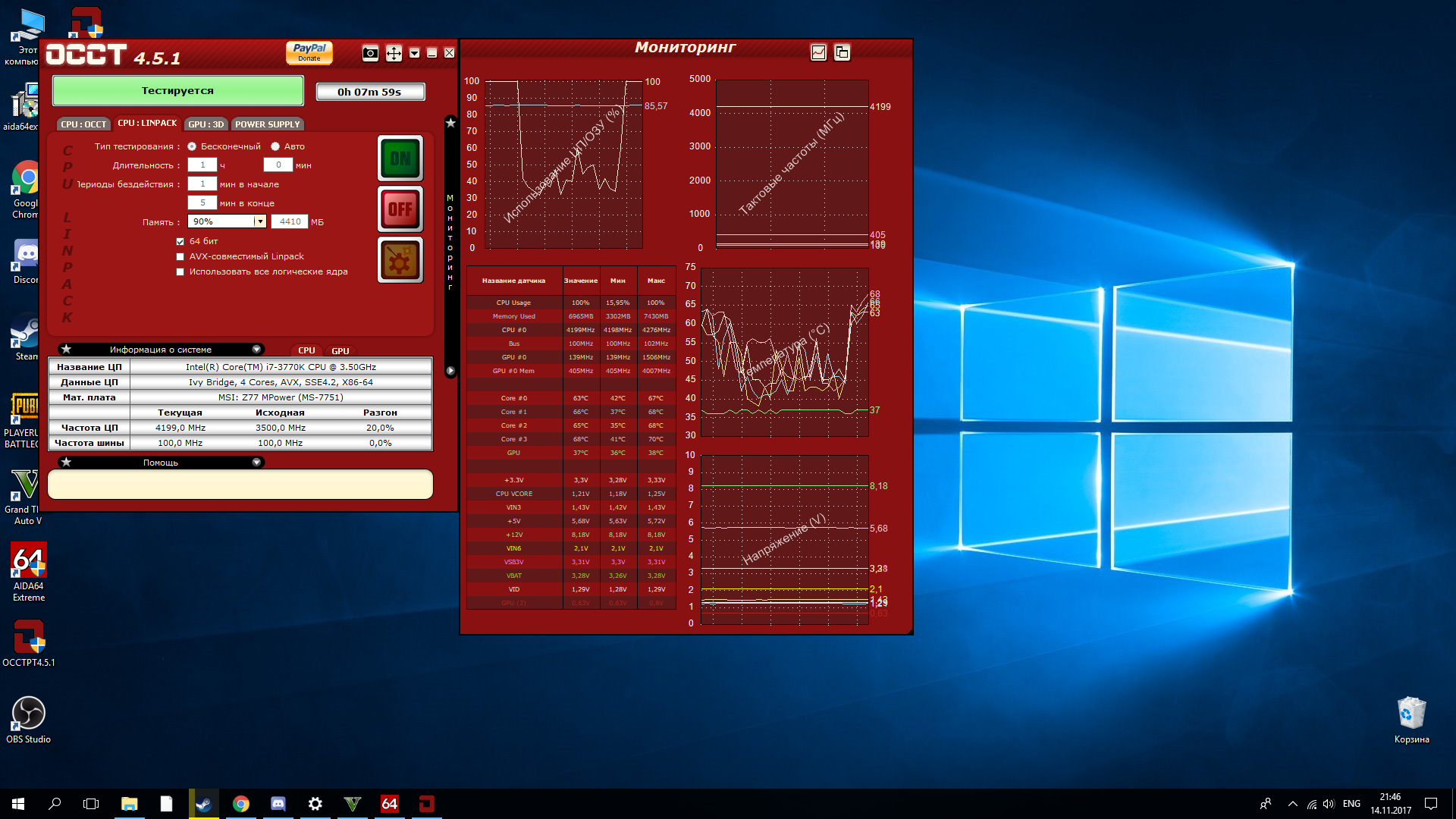Click the Тестируется green status bar
The width and height of the screenshot is (1456, 819).
click(177, 91)
